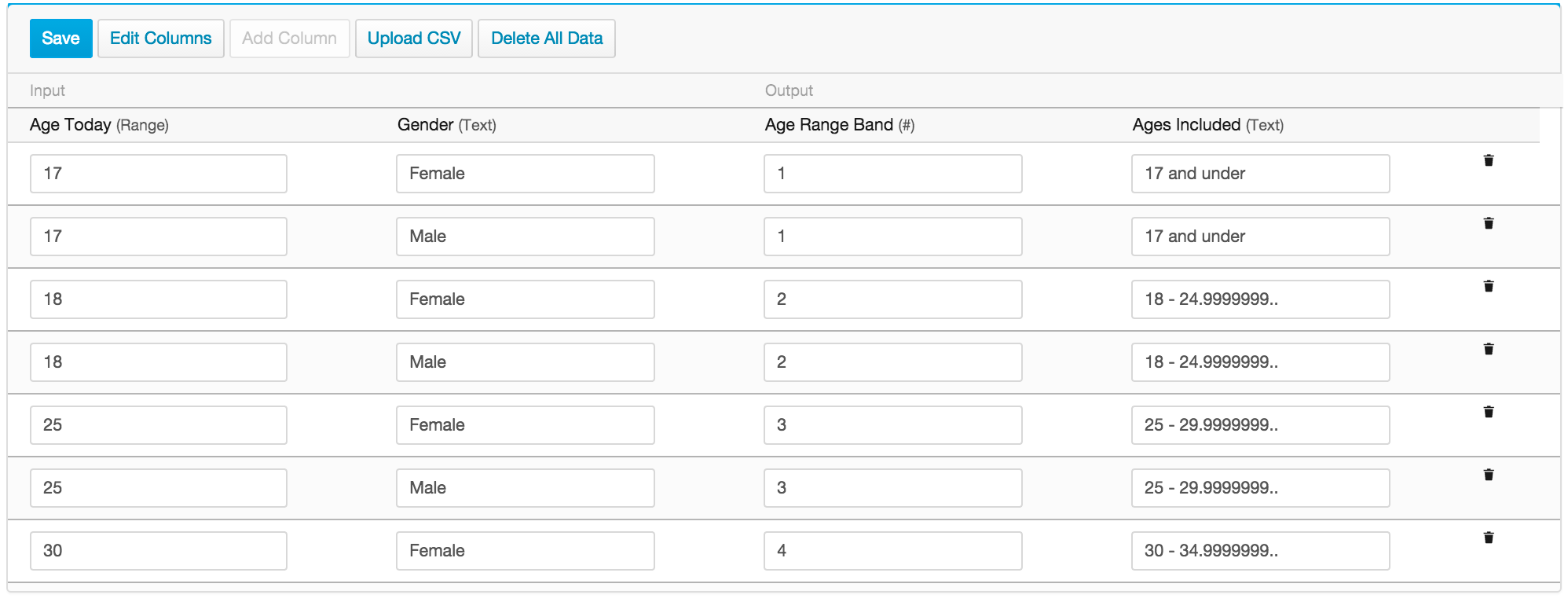Focus Age Today field in 17 Female row

(159, 174)
